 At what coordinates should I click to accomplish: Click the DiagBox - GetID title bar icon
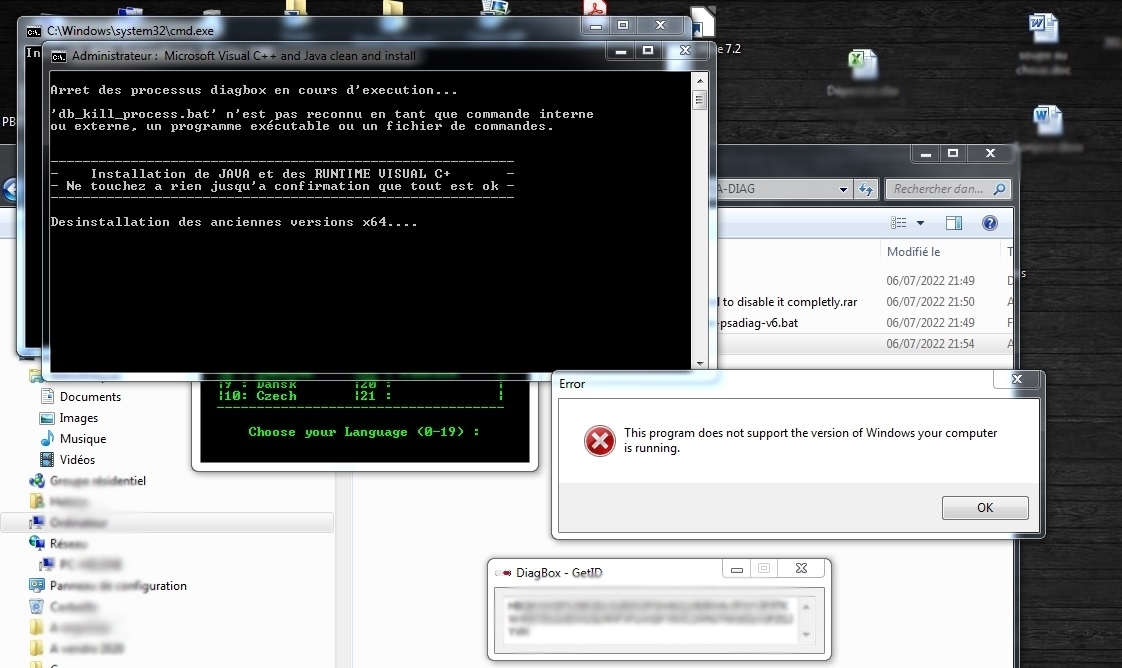coord(504,573)
